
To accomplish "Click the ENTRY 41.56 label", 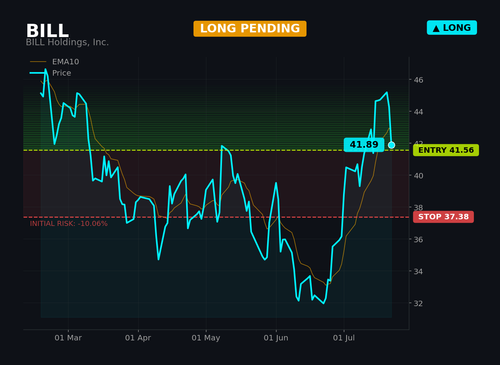I will click(x=446, y=150).
